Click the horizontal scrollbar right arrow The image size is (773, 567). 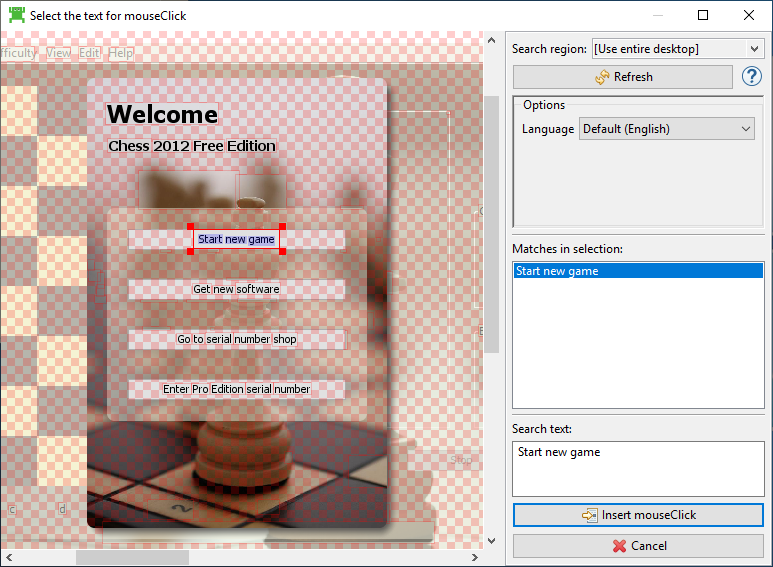(x=475, y=557)
